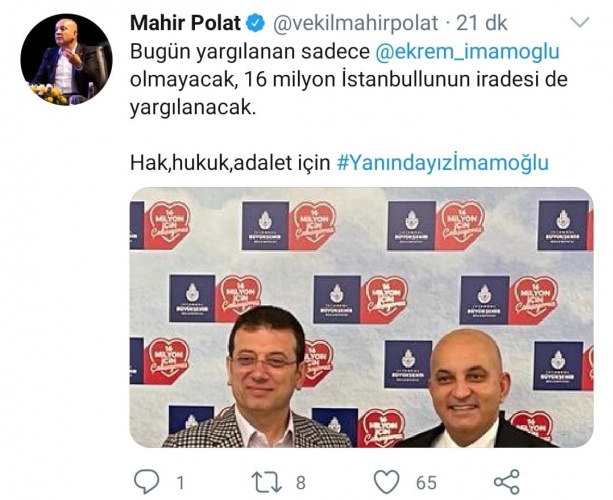Click the 'Hak,hukuk,adalet için' text line
The image size is (613, 500).
[x=230, y=163]
